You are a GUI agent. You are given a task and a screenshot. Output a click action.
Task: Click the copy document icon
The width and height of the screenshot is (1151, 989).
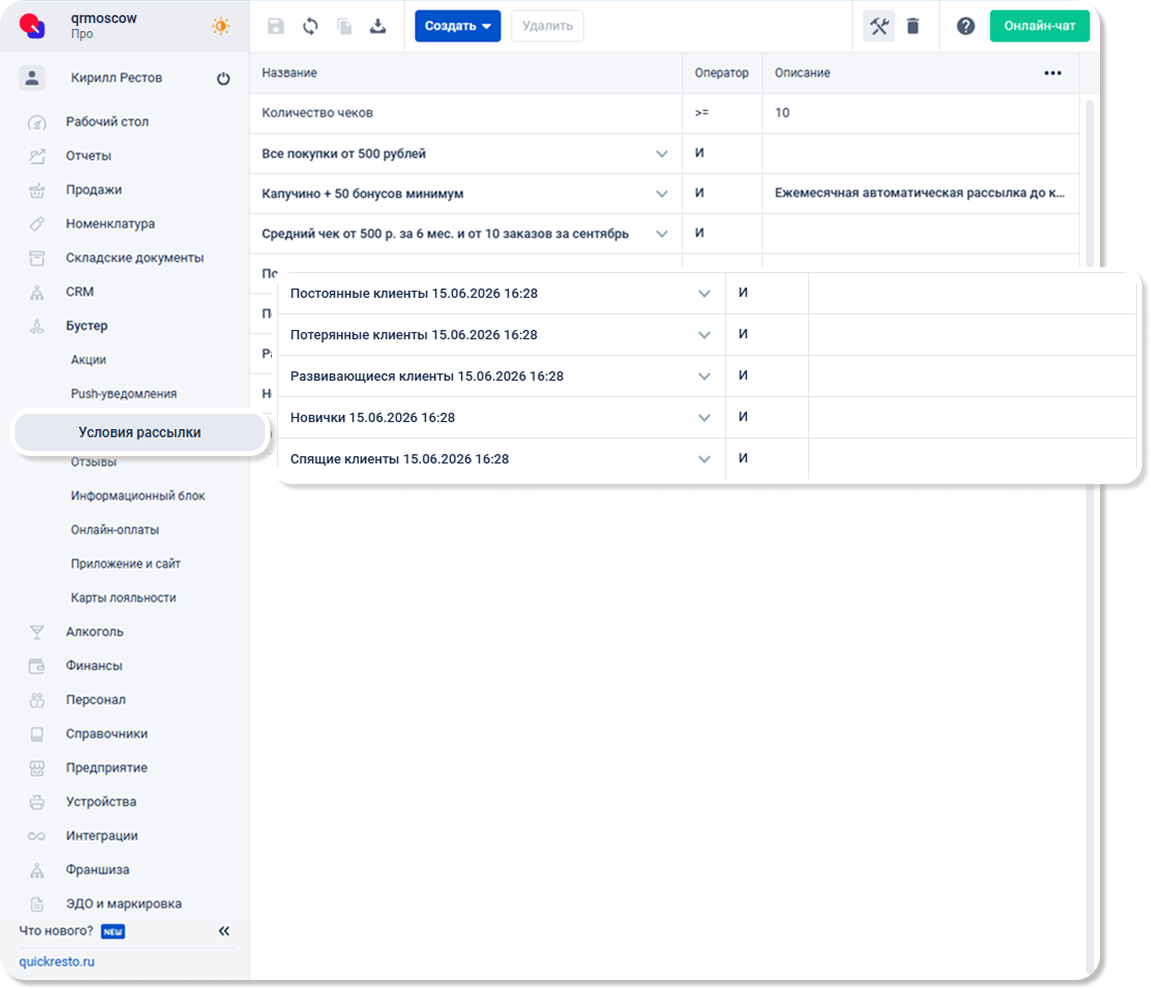tap(344, 26)
